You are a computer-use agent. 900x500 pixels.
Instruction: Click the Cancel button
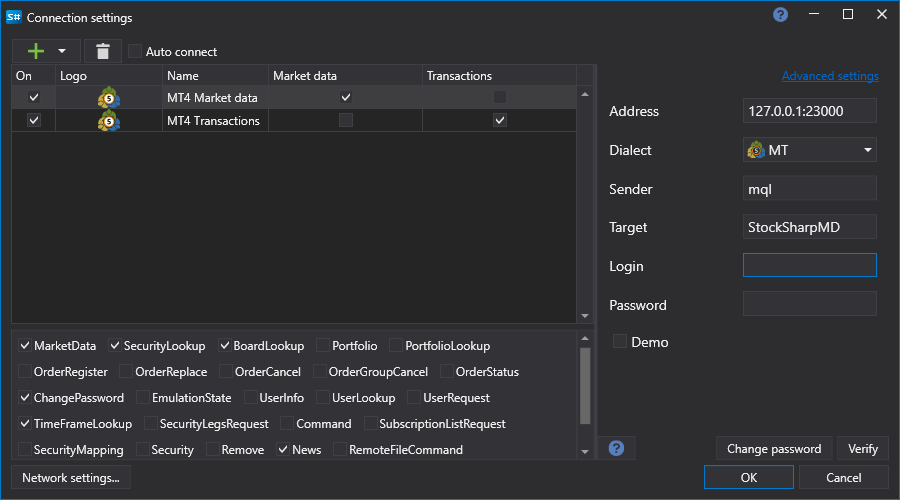click(x=843, y=478)
